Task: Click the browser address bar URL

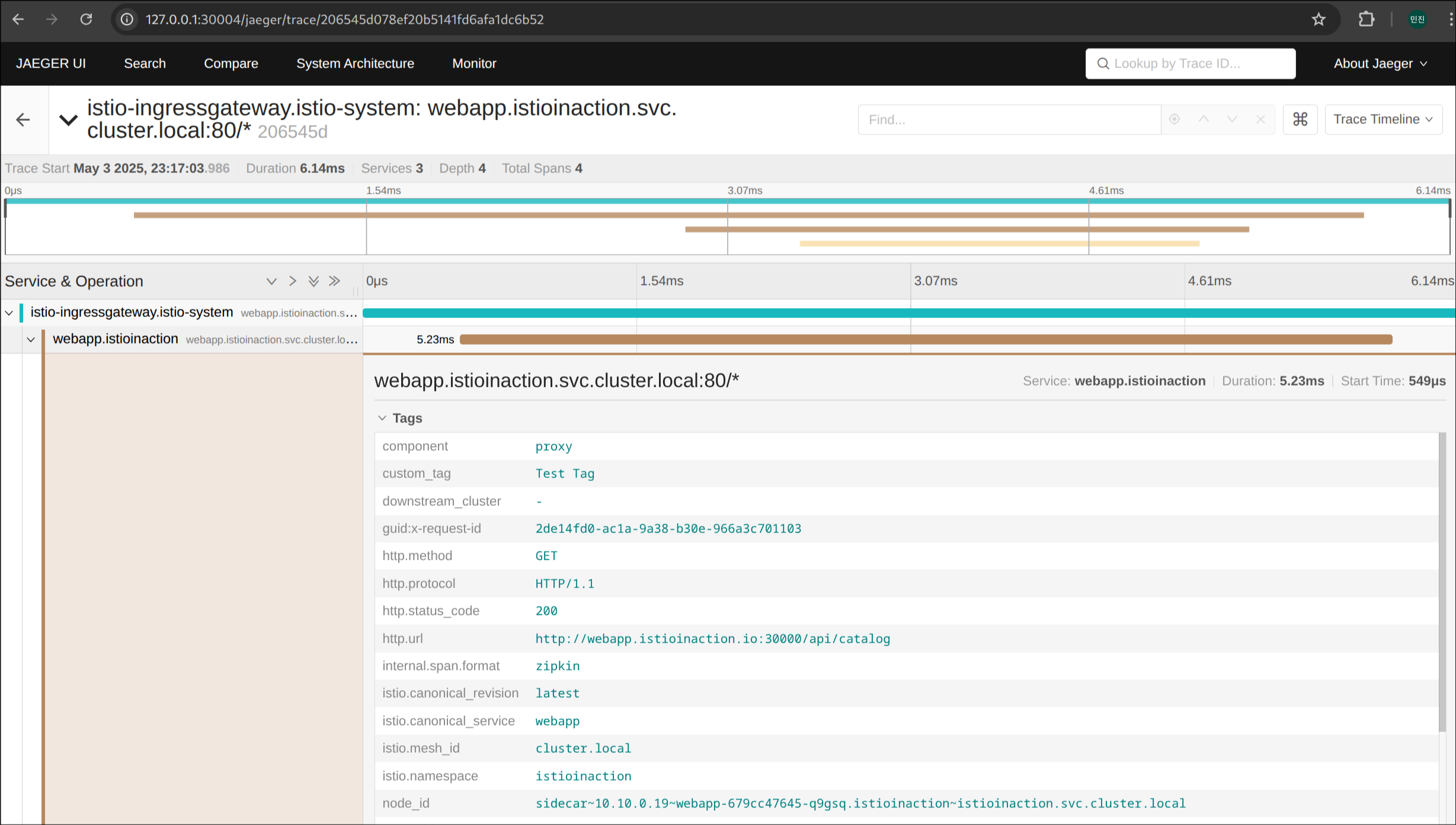Action: 344,20
